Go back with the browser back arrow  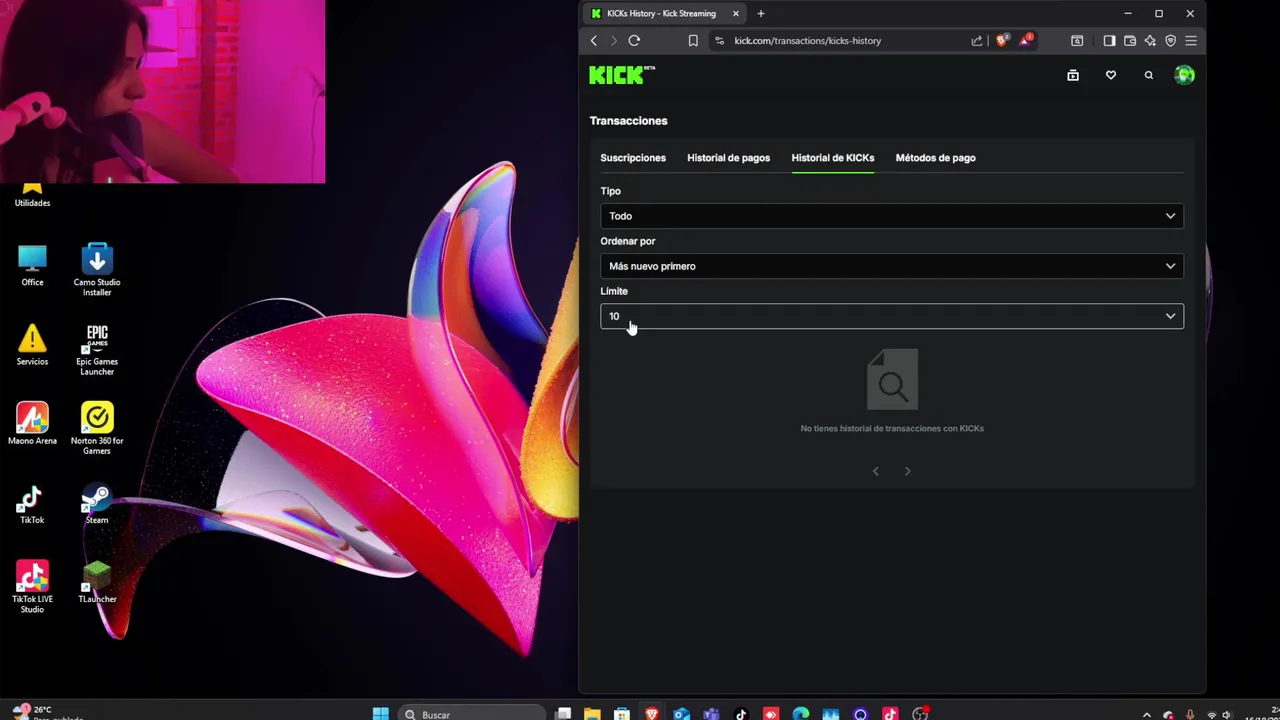[594, 41]
